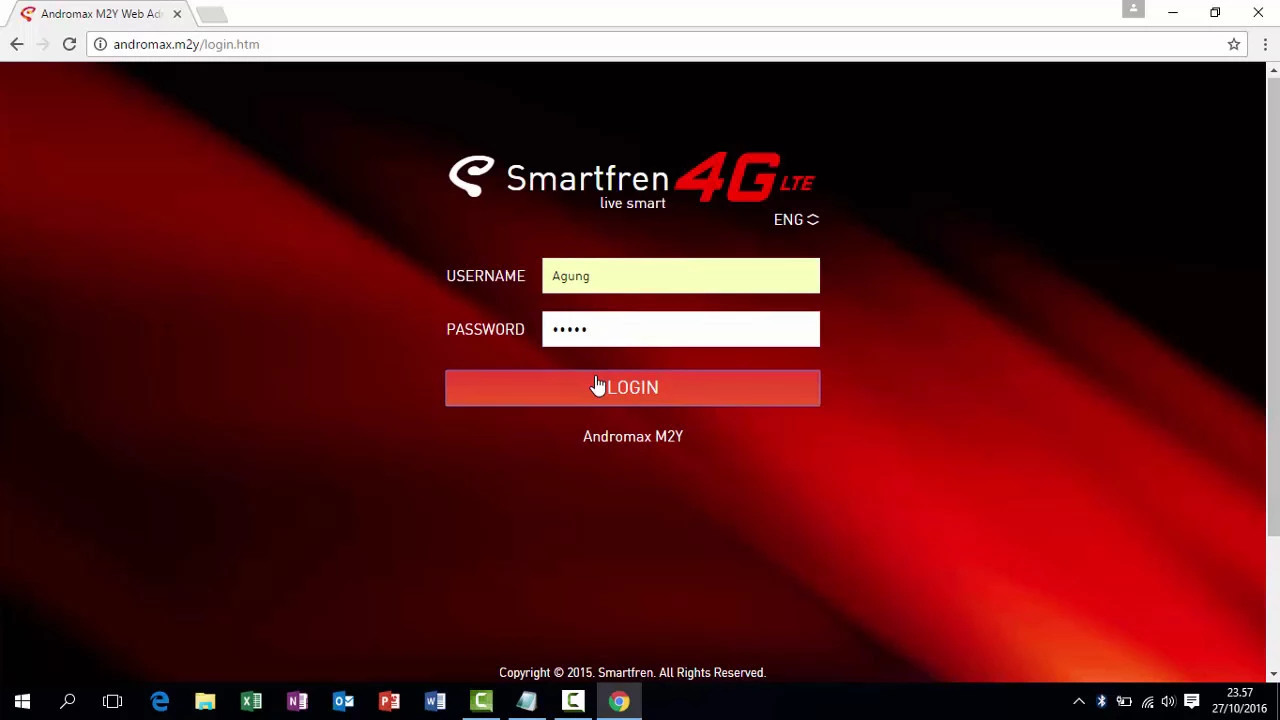
Task: Open a new browser tab
Action: (211, 14)
